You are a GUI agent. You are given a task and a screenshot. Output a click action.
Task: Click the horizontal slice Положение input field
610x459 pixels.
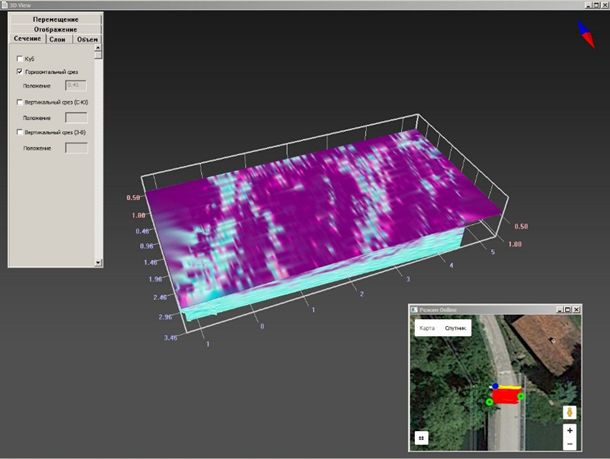click(75, 87)
